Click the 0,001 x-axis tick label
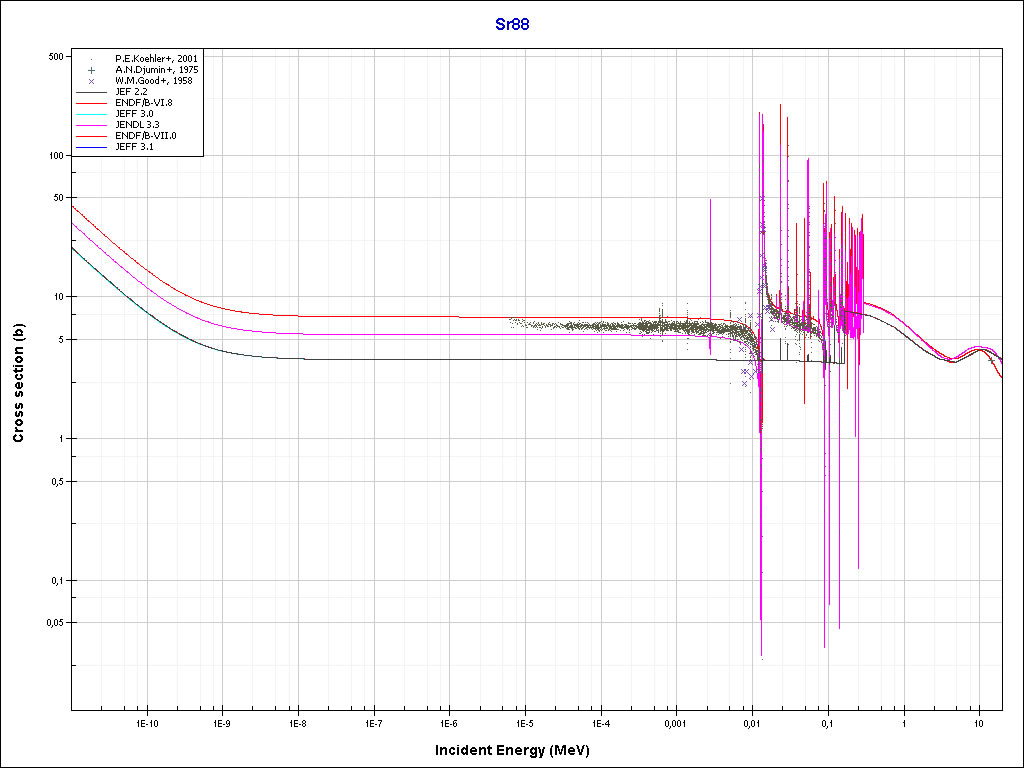Viewport: 1024px width, 768px height. pos(675,722)
